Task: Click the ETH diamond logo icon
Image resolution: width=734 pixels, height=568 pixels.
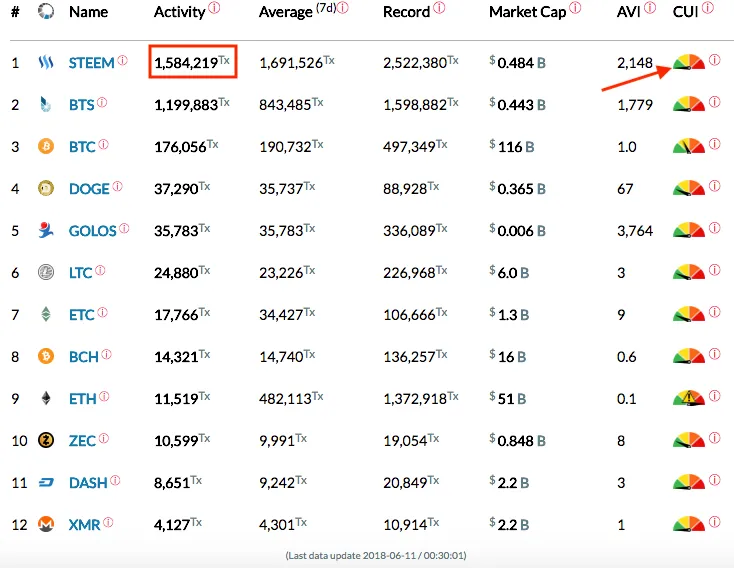Action: [46, 398]
